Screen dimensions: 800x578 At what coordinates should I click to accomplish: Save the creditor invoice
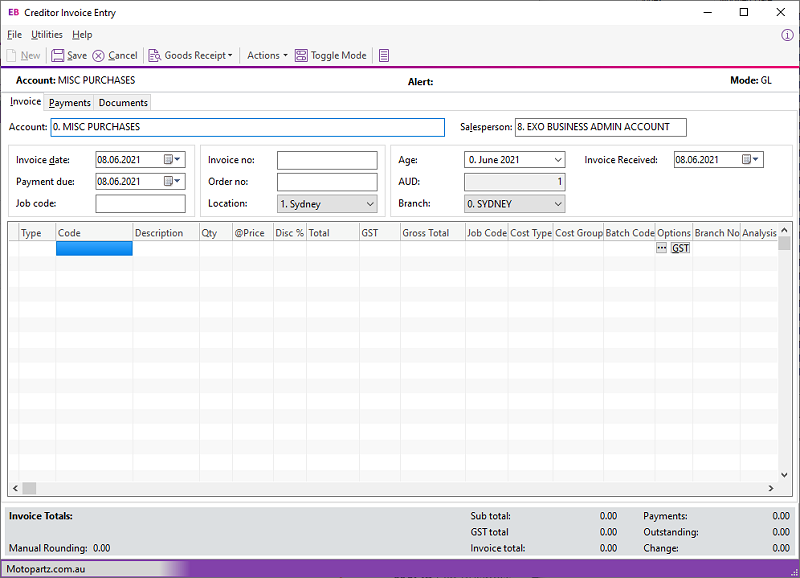click(x=69, y=55)
